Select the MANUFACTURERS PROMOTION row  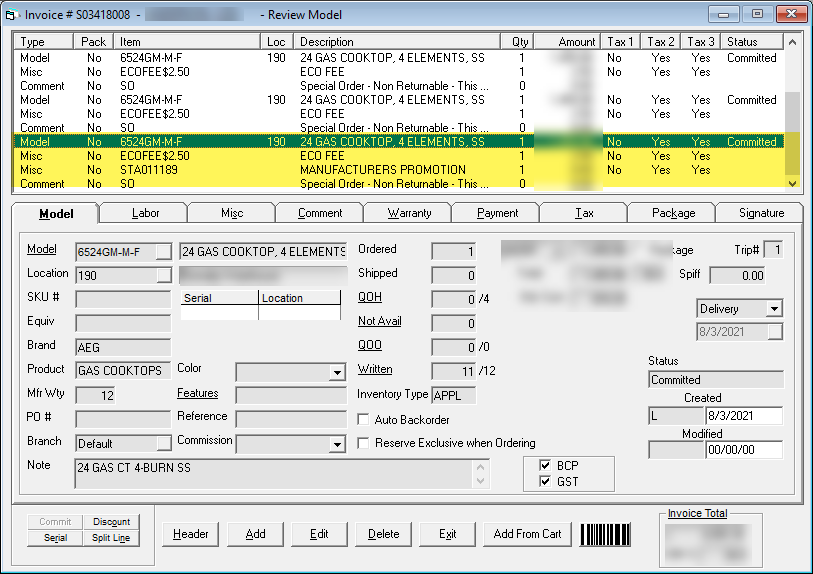[398, 170]
